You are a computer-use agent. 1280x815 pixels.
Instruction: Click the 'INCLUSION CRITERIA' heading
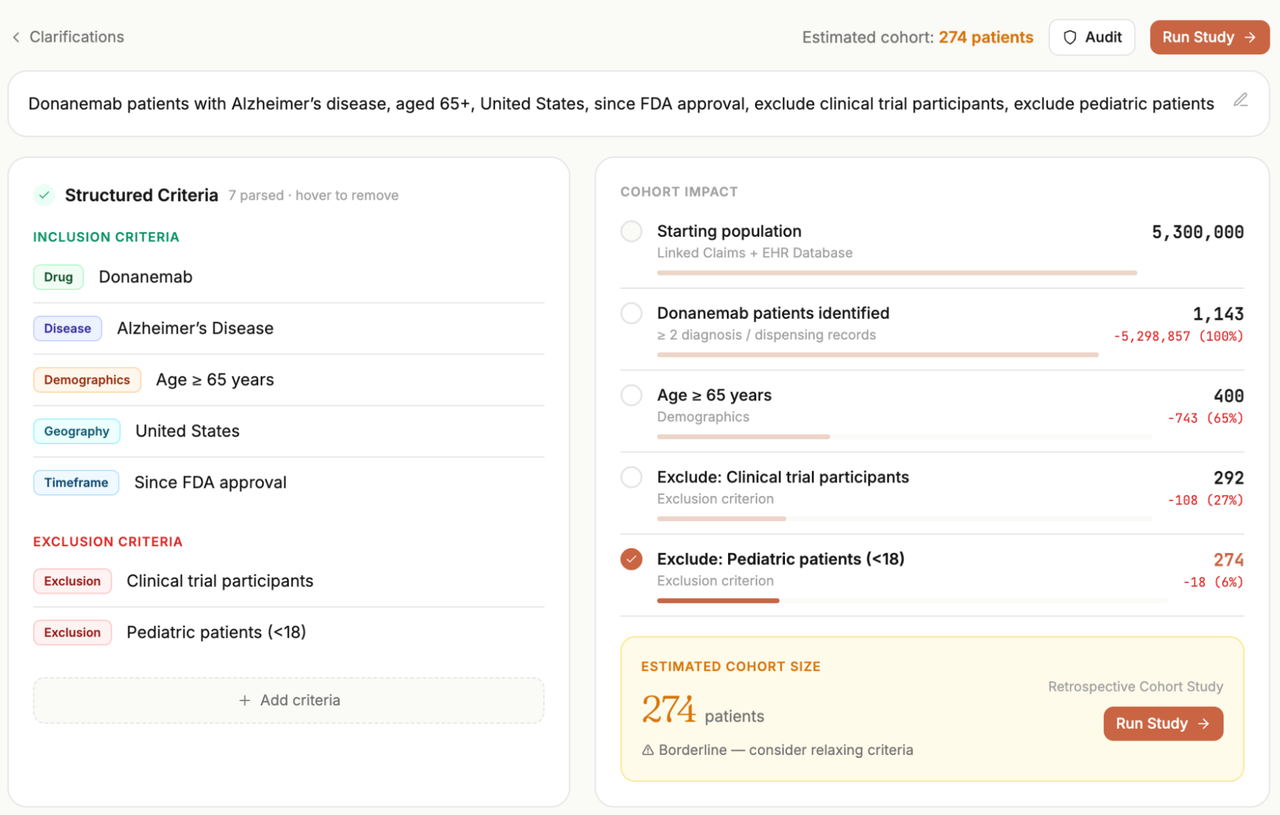[106, 237]
